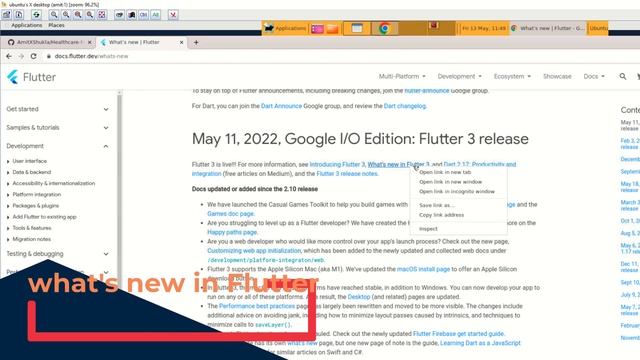The width and height of the screenshot is (640, 360).
Task: Click the browser forward arrow
Action: click(21, 56)
